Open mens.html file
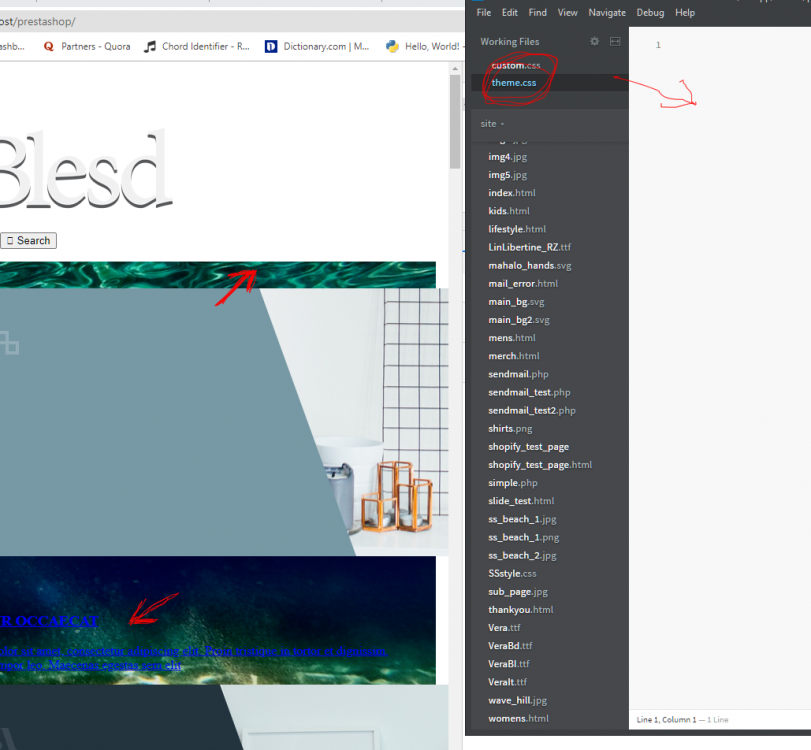Viewport: 811px width, 750px height. [512, 338]
